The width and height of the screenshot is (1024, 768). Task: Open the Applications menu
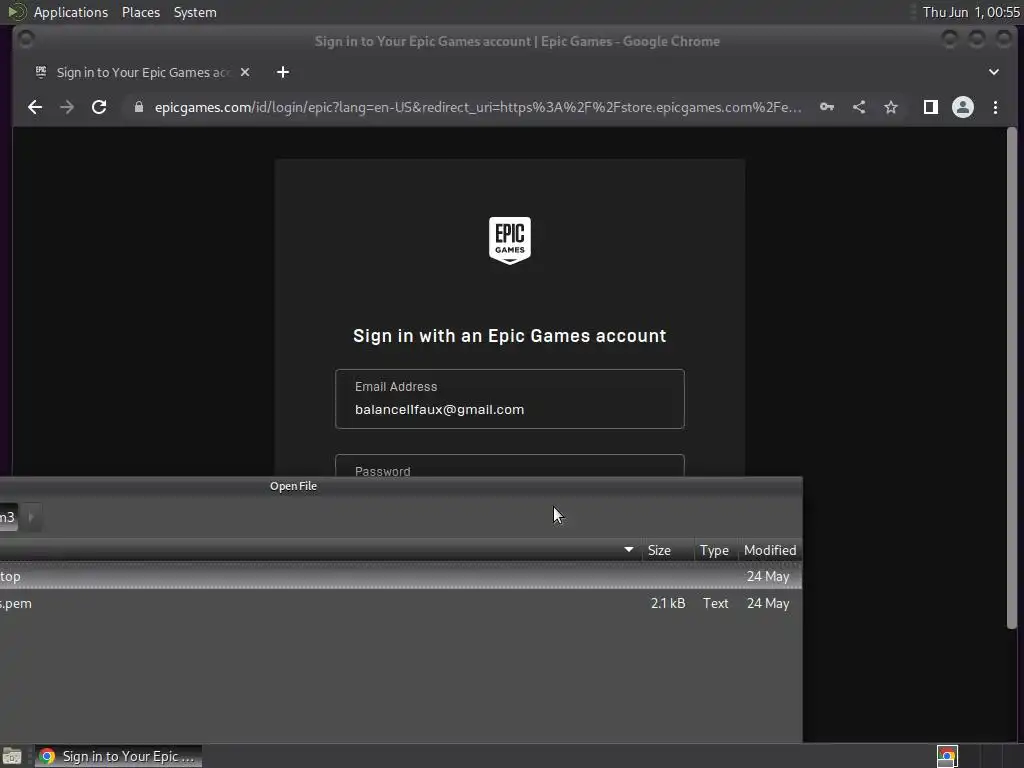point(71,12)
